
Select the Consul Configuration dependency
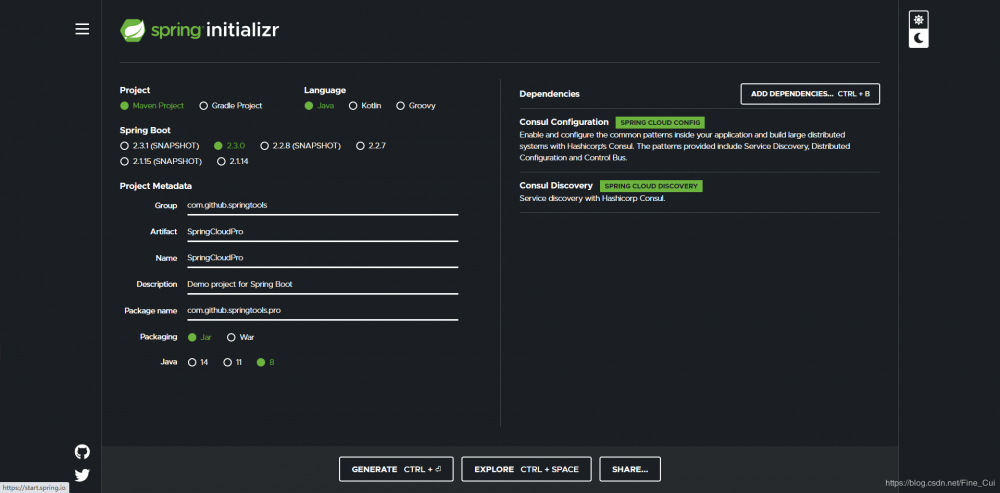point(700,140)
